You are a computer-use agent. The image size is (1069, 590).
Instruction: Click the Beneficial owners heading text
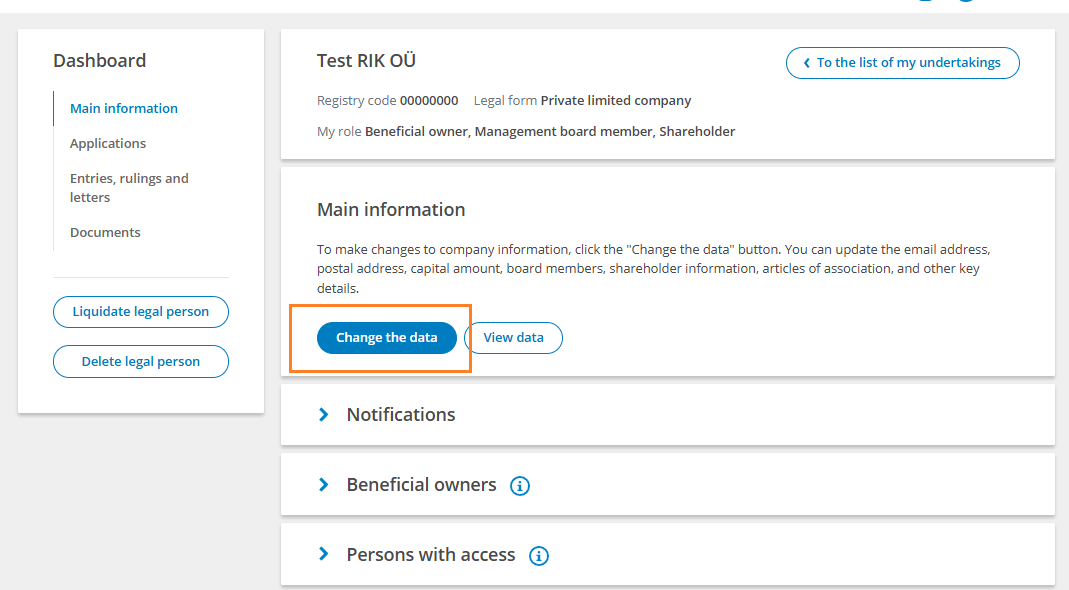[421, 485]
